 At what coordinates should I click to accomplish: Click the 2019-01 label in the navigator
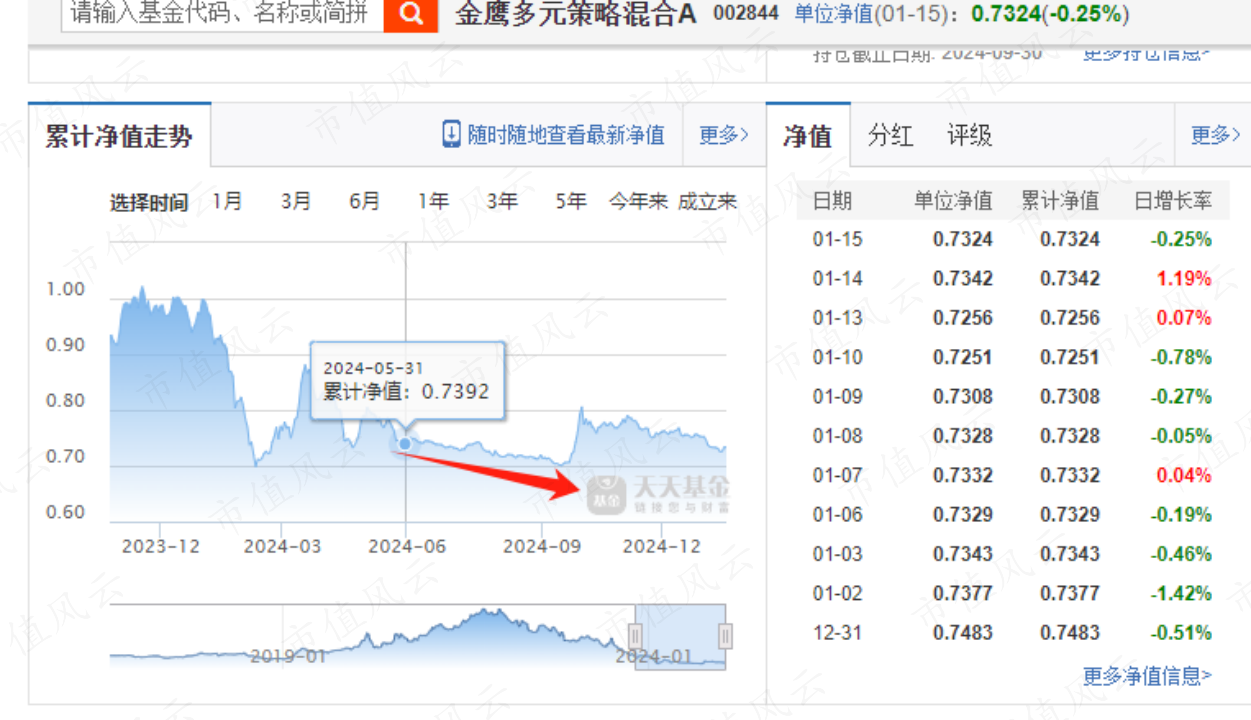tap(288, 657)
